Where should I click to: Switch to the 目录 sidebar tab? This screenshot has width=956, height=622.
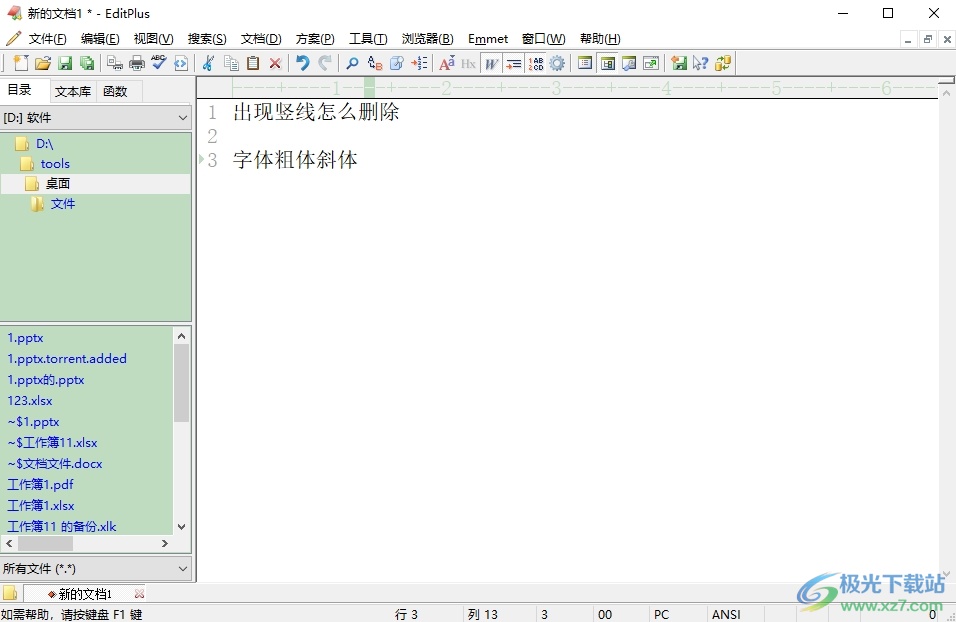(20, 90)
